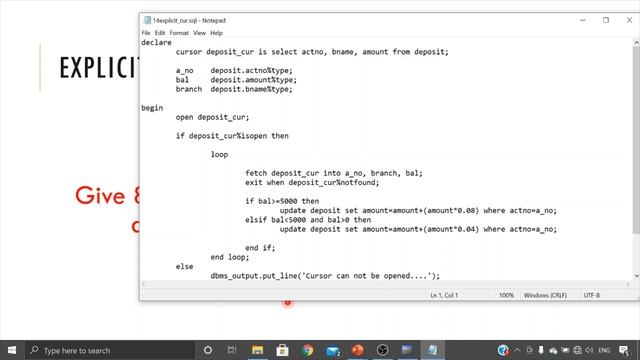Viewport: 640px width, 360px height.
Task: Click the horizontal scrollbar left arrow
Action: click(143, 284)
